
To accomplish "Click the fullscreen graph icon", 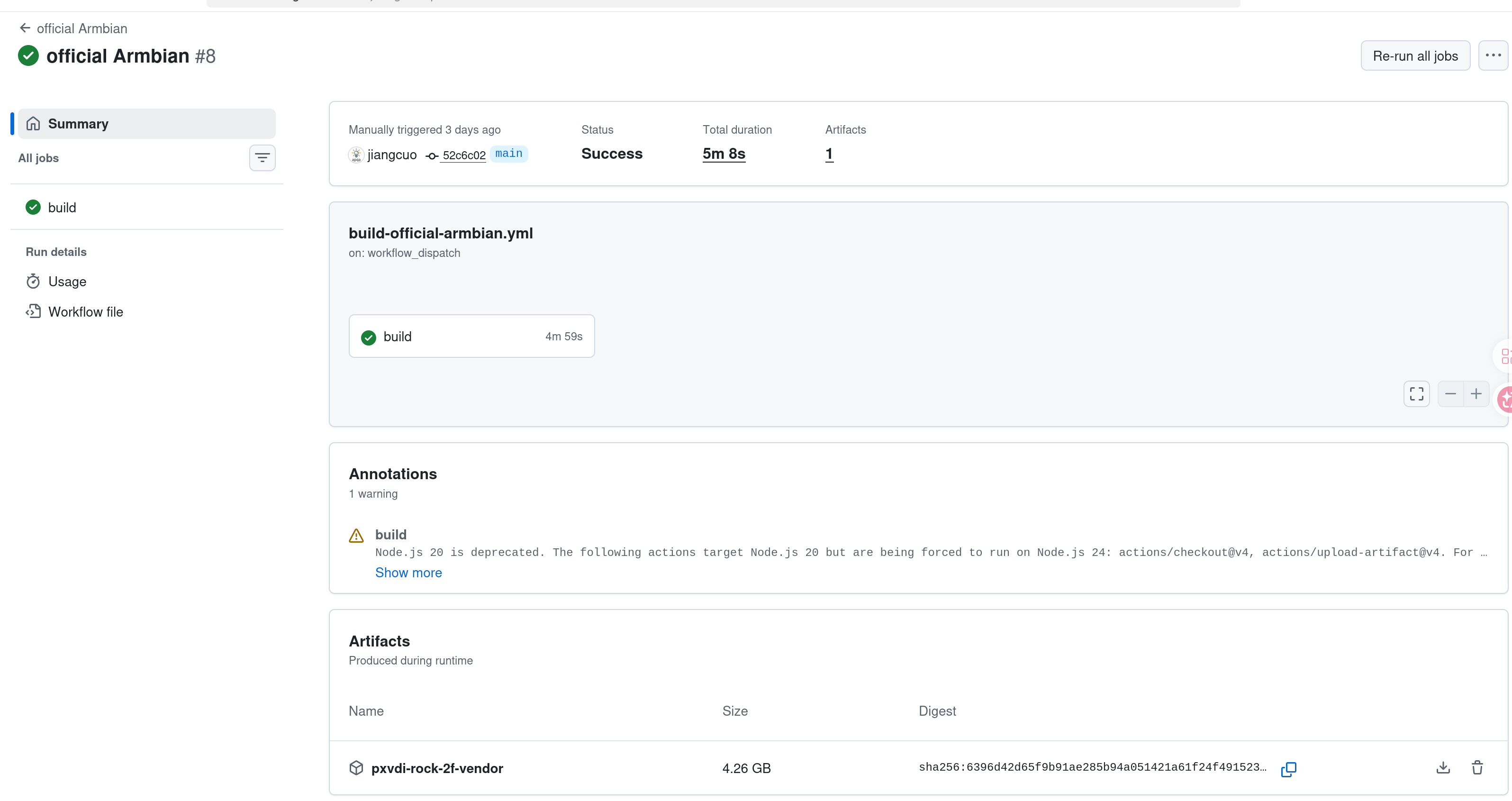I will click(1416, 393).
